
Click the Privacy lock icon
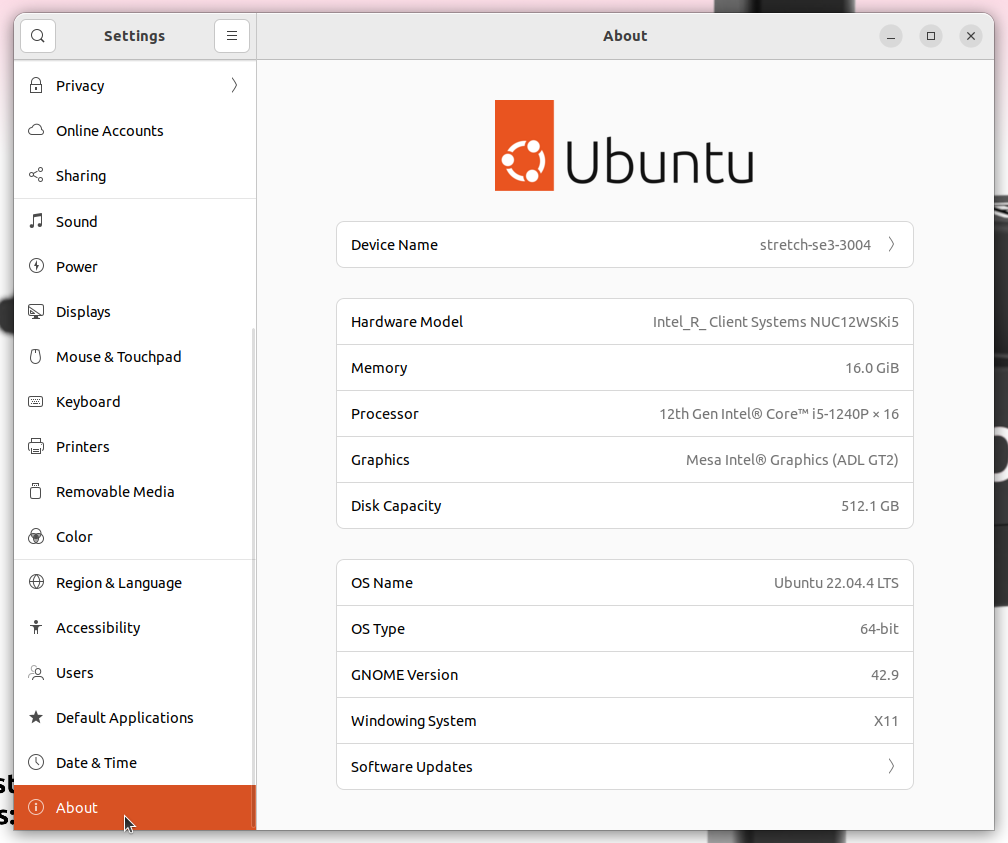(36, 86)
